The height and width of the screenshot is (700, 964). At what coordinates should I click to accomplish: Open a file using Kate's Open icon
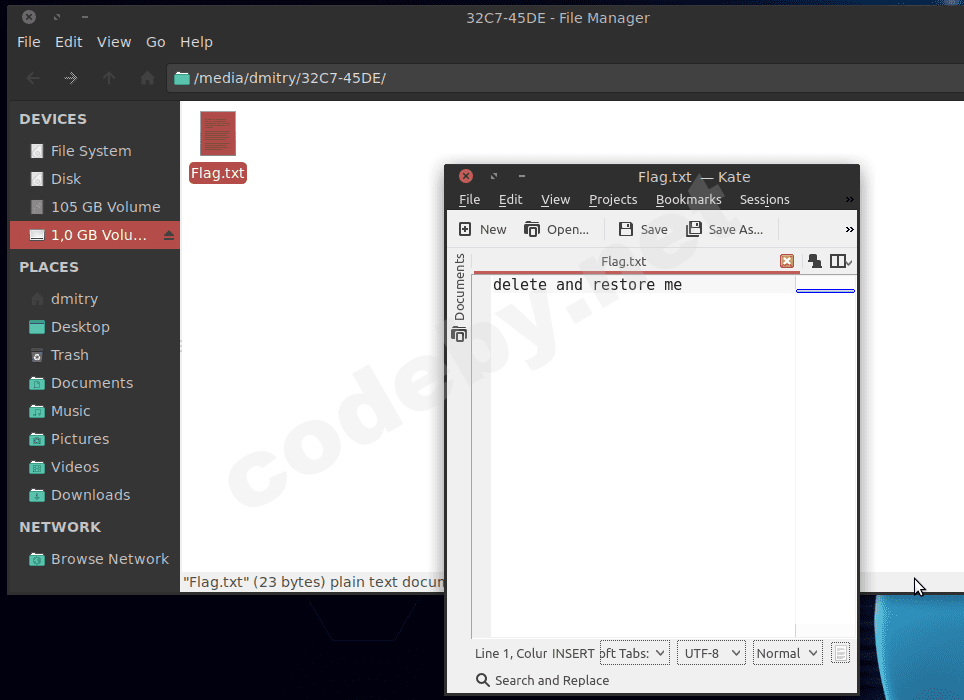(x=556, y=229)
